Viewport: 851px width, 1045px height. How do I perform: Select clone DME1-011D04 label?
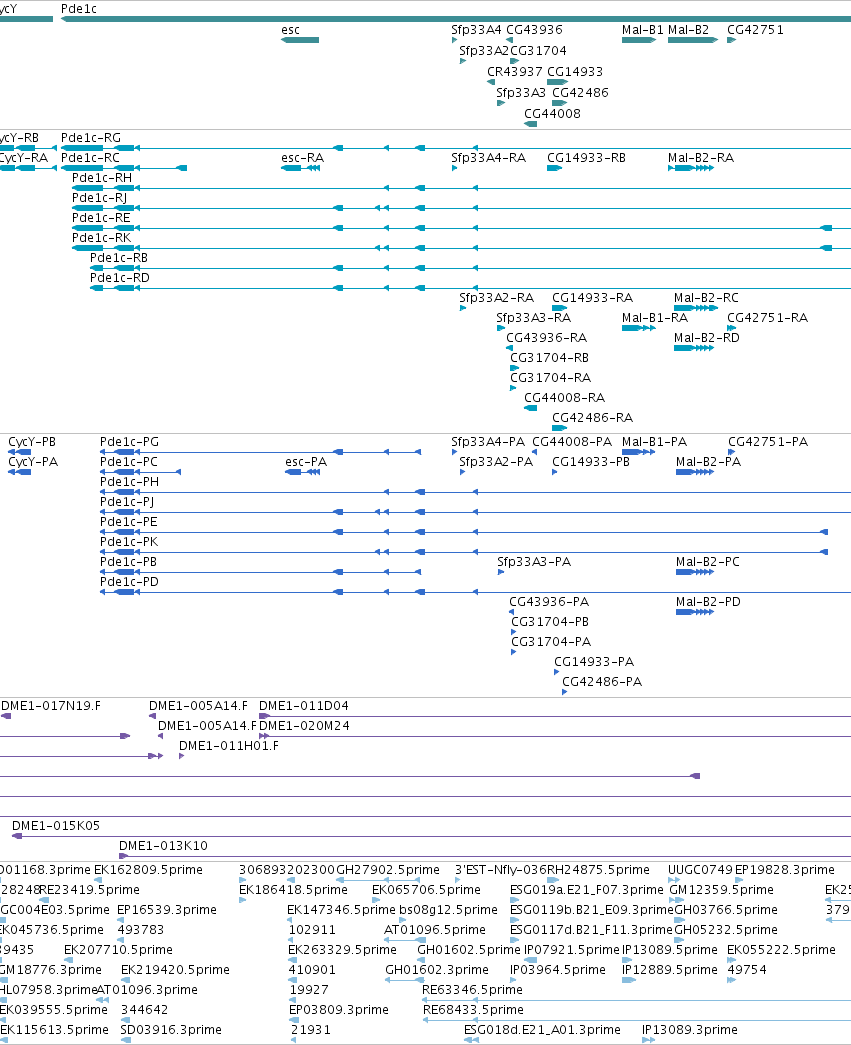[x=303, y=706]
